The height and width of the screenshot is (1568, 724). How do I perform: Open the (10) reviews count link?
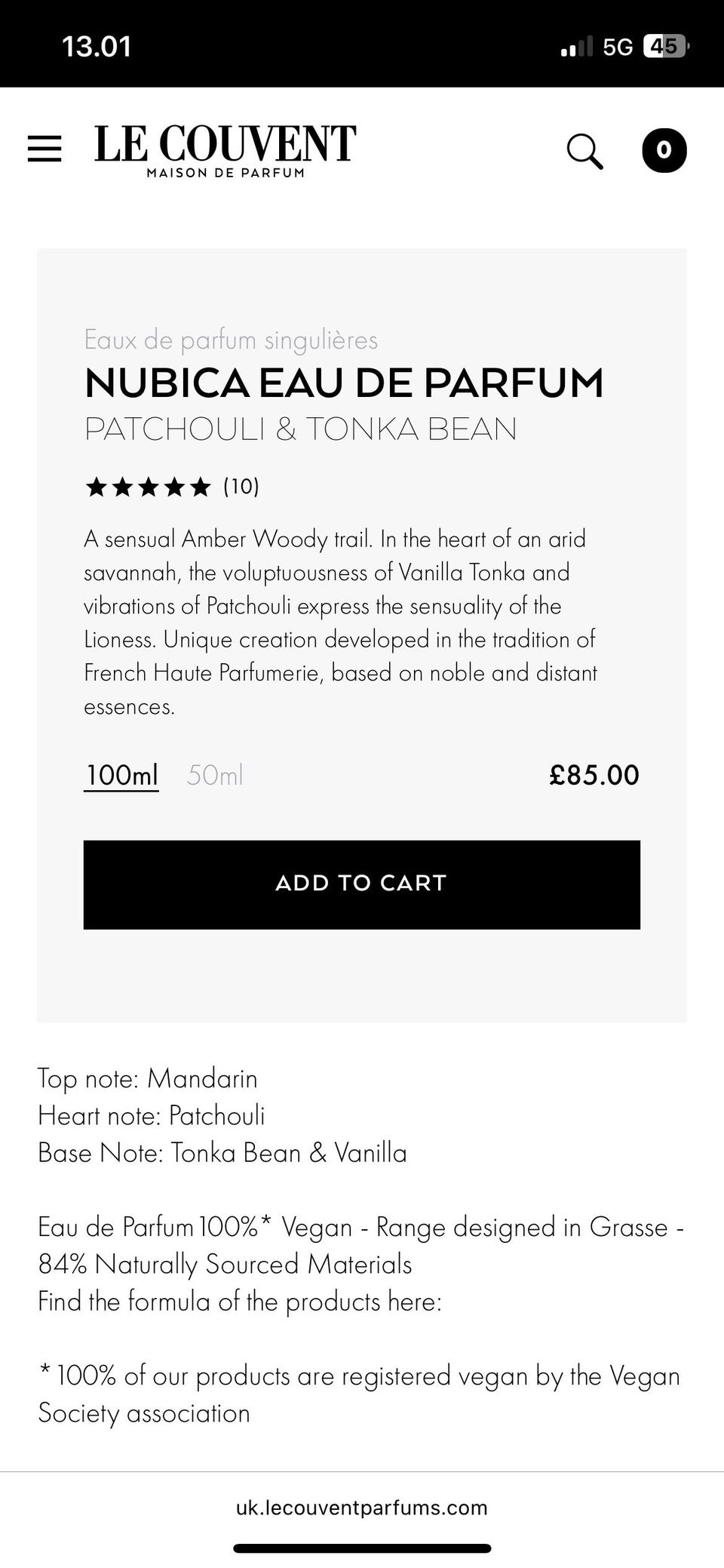pos(241,487)
